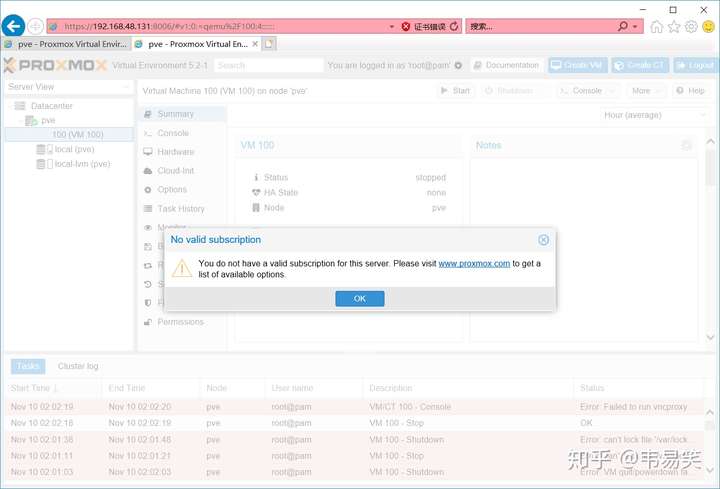Image resolution: width=720 pixels, height=489 pixels.
Task: Click the Help button
Action: pyautogui.click(x=691, y=91)
